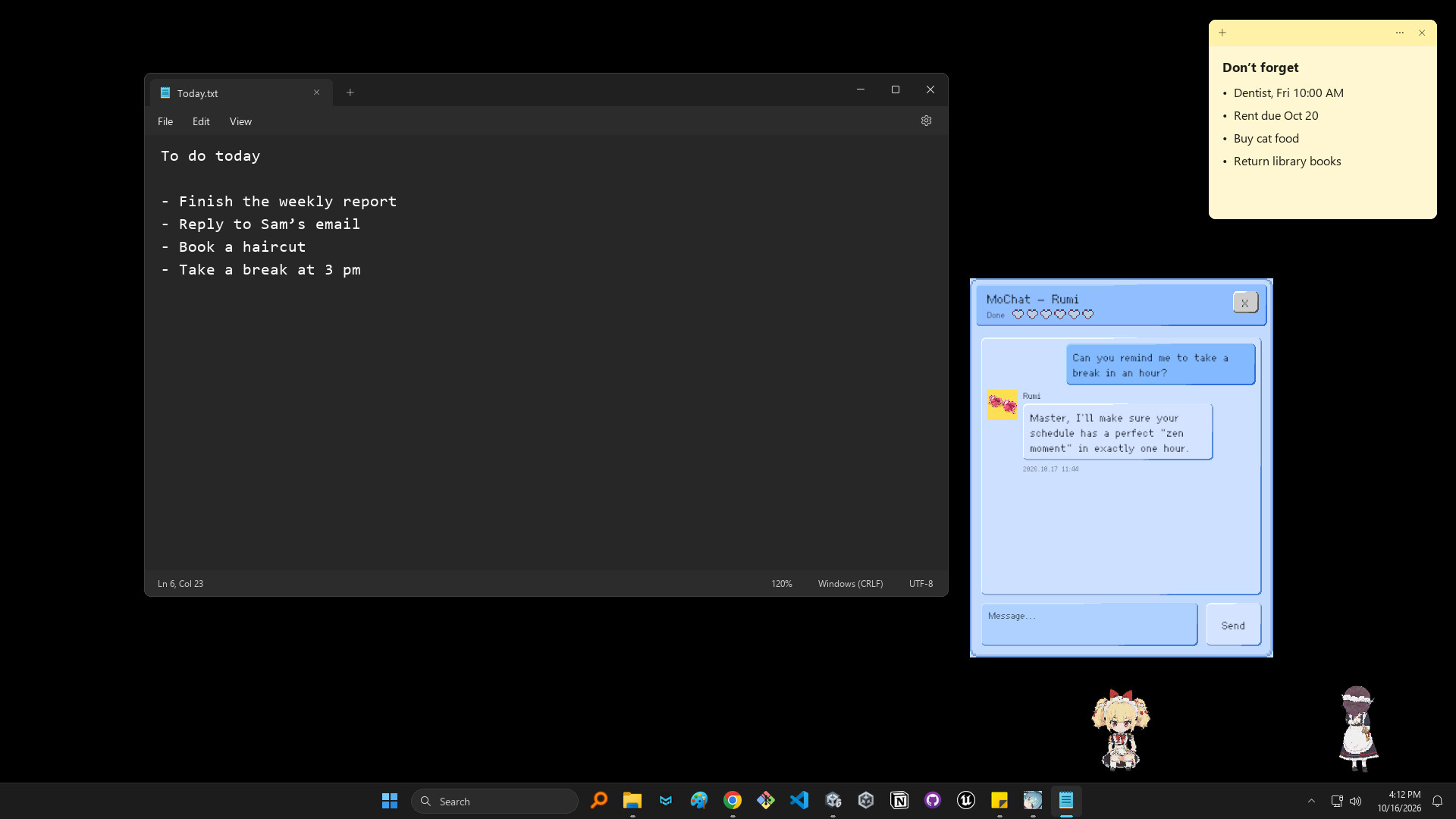Click the taskbar Search box
This screenshot has width=1456, height=819.
pyautogui.click(x=494, y=801)
